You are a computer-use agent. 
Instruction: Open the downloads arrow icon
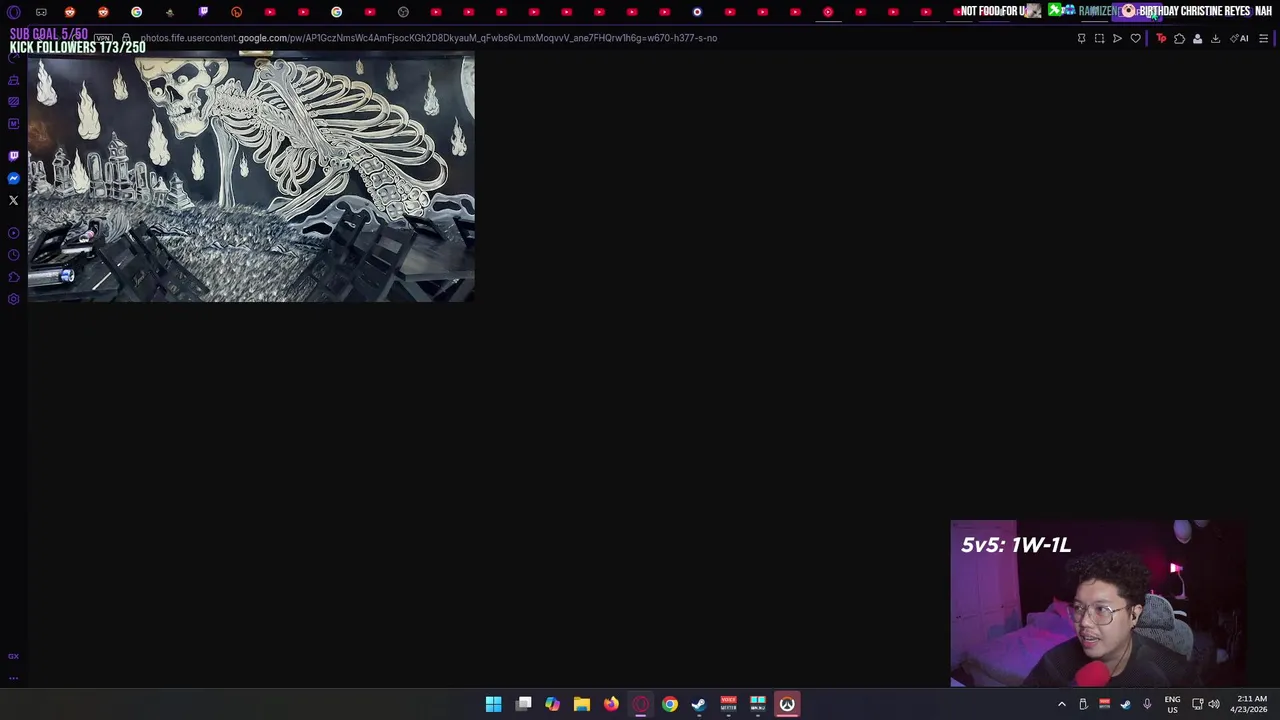coord(1215,38)
